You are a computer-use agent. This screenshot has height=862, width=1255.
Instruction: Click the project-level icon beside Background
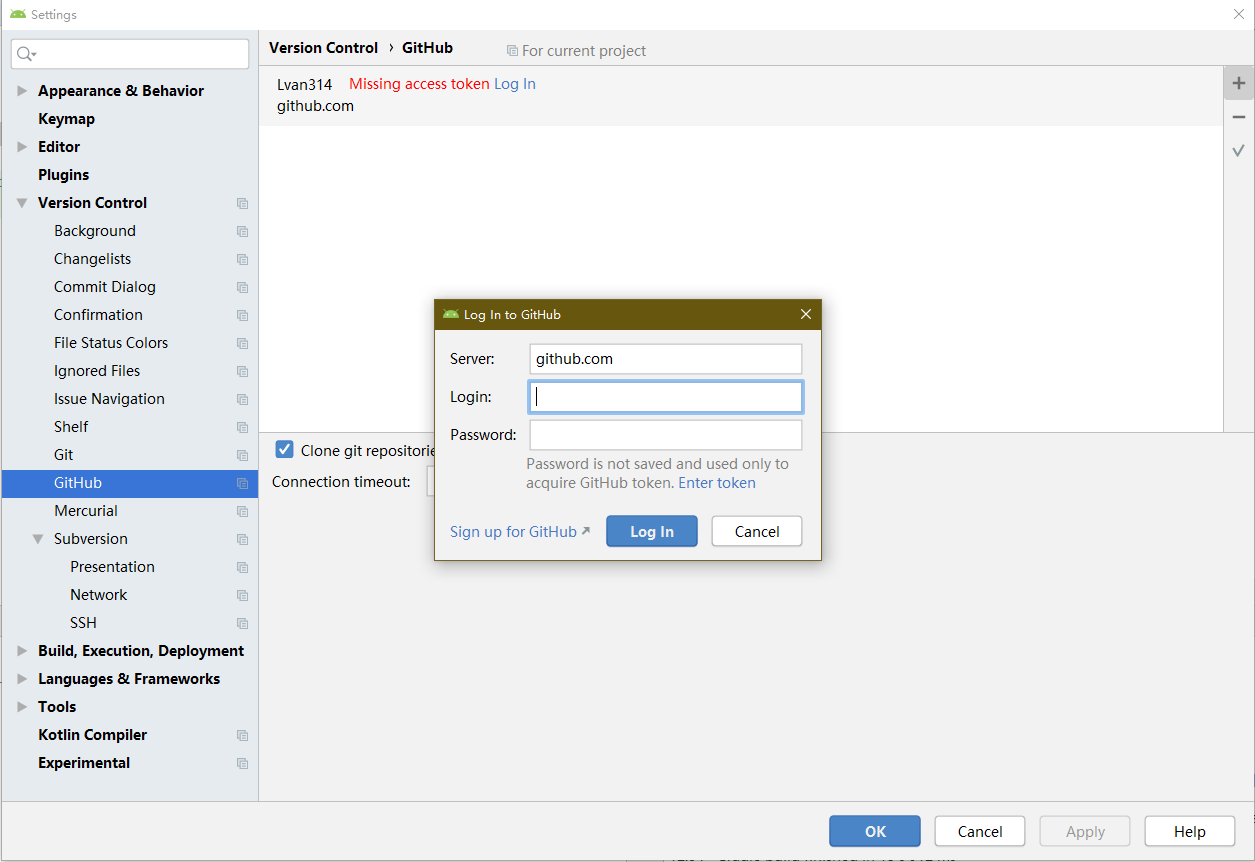click(x=242, y=231)
